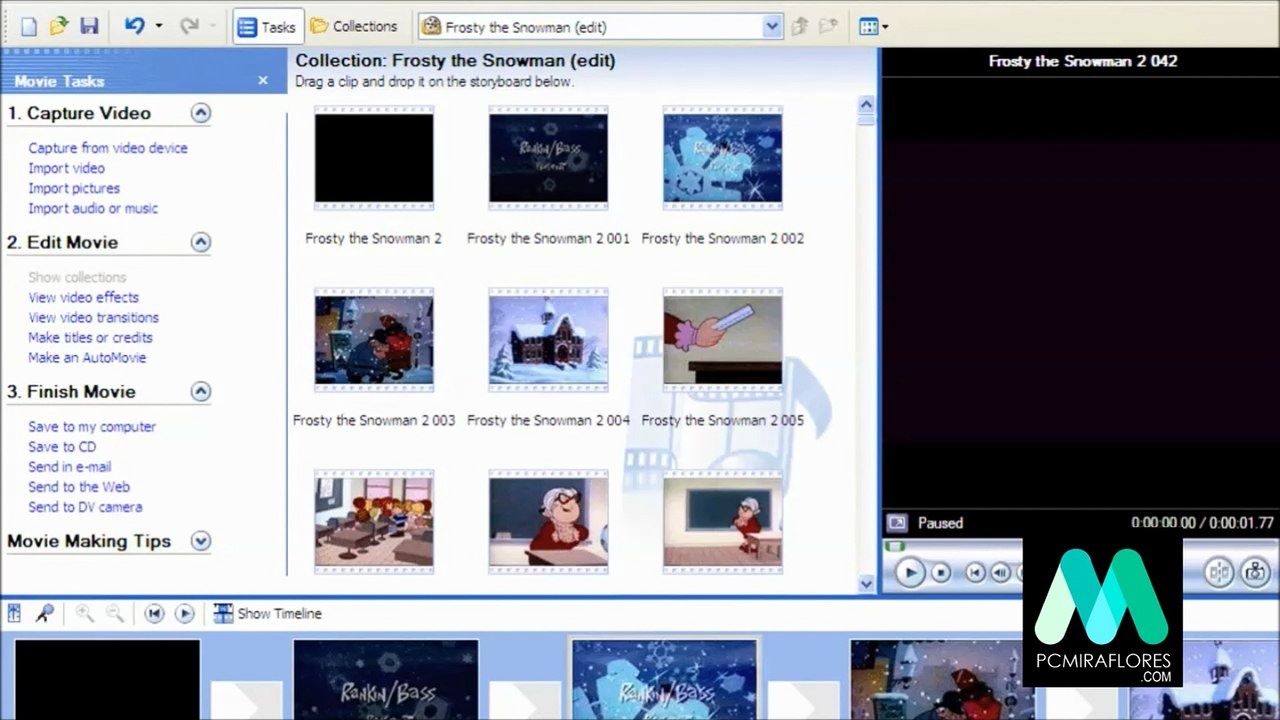The image size is (1280, 720).
Task: Click the 'Paused' status text
Action: (x=940, y=523)
